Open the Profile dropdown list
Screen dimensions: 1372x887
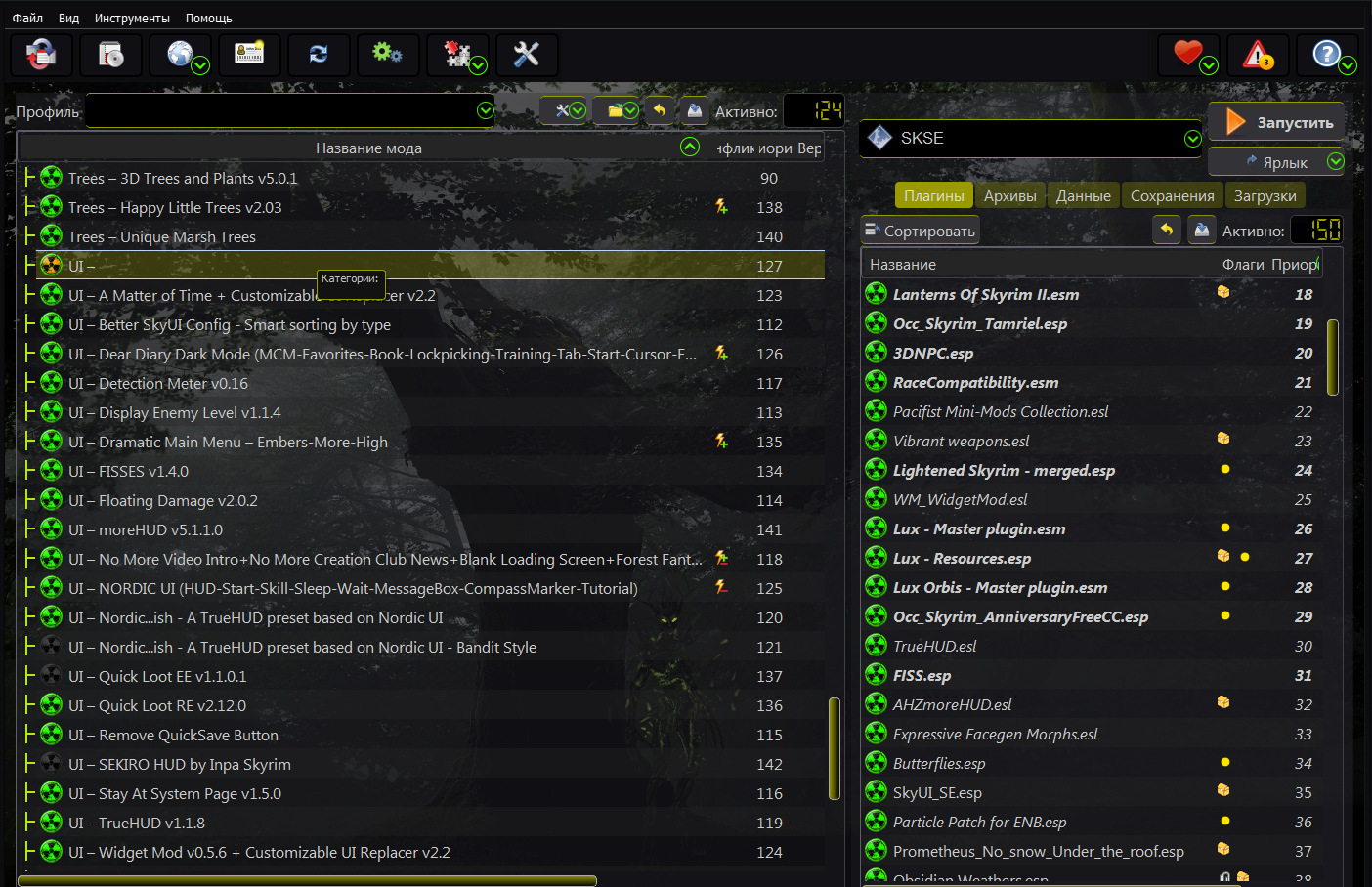(485, 111)
